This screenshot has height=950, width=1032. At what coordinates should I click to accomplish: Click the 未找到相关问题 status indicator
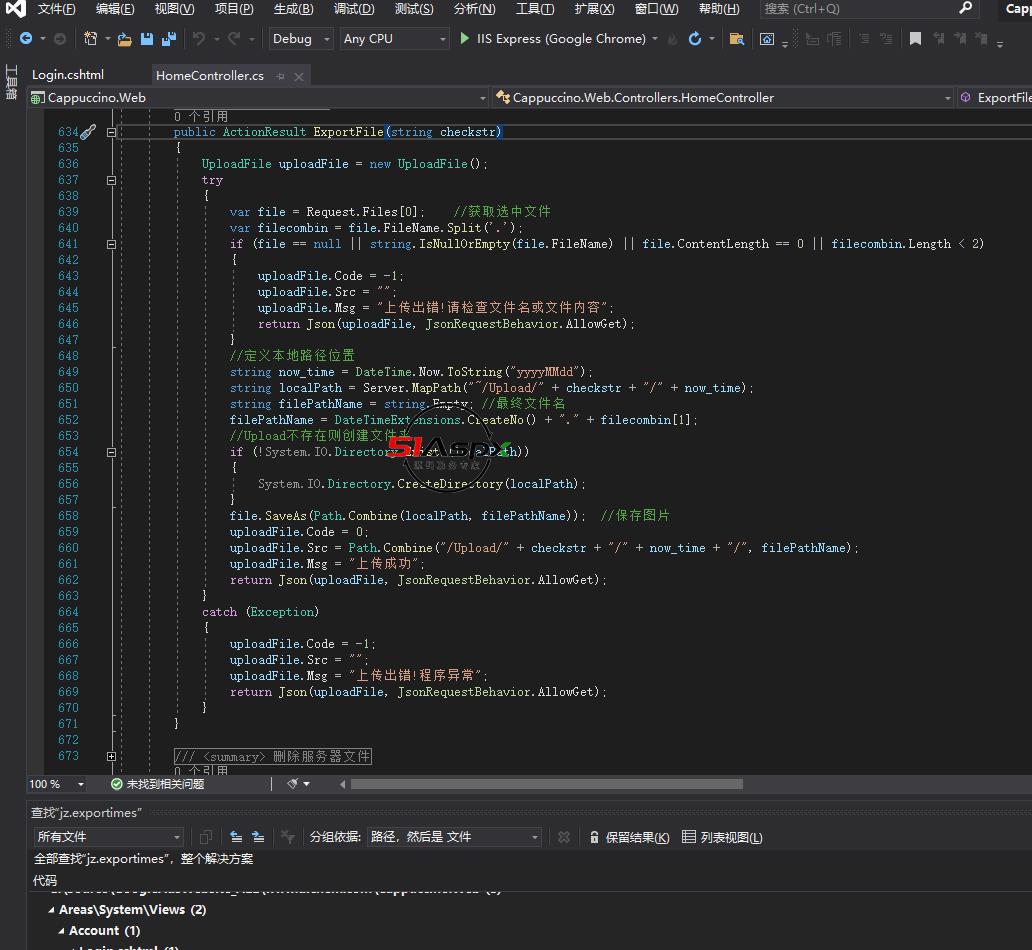pos(157,783)
